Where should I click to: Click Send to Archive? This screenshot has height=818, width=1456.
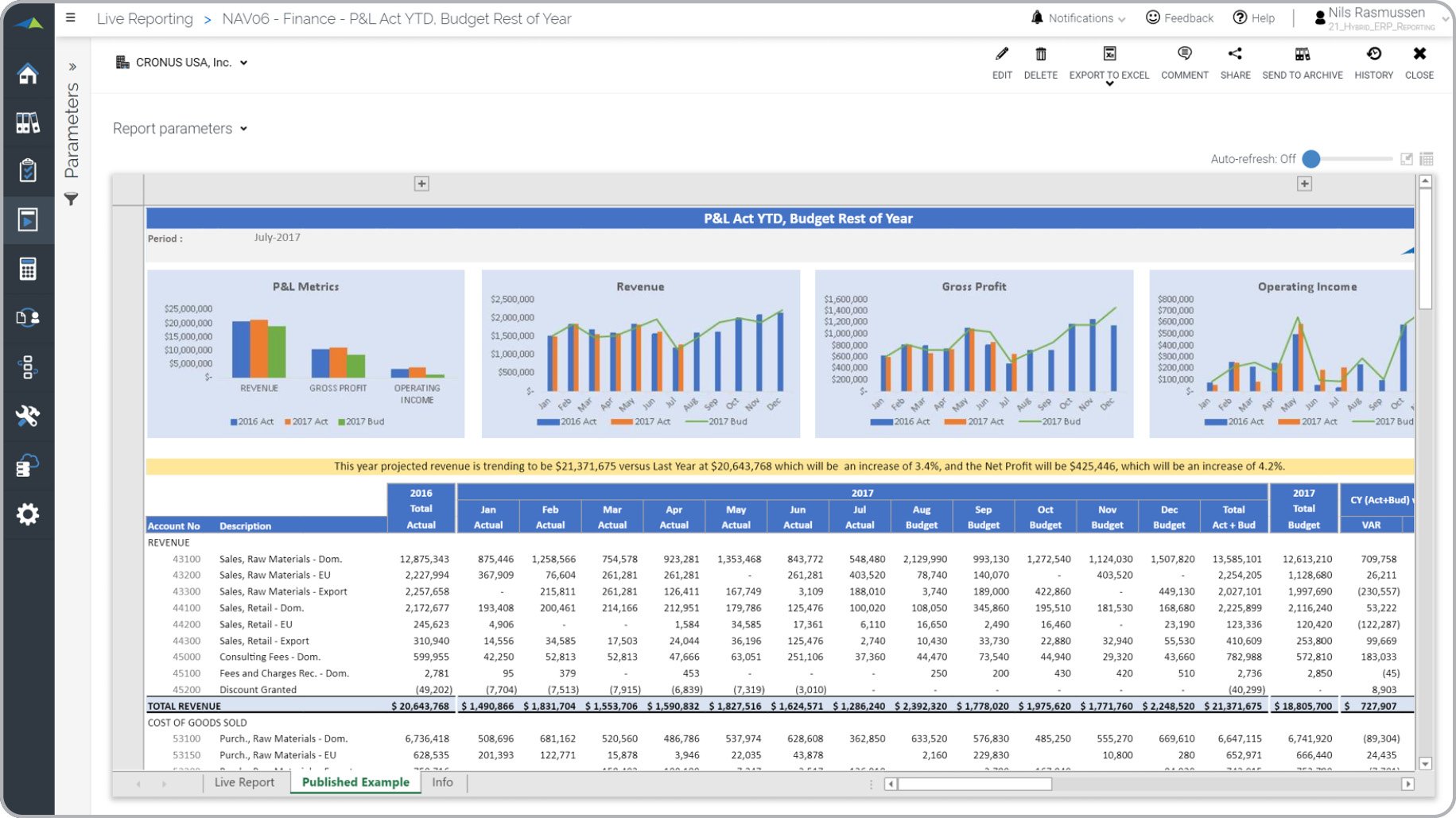(1302, 62)
